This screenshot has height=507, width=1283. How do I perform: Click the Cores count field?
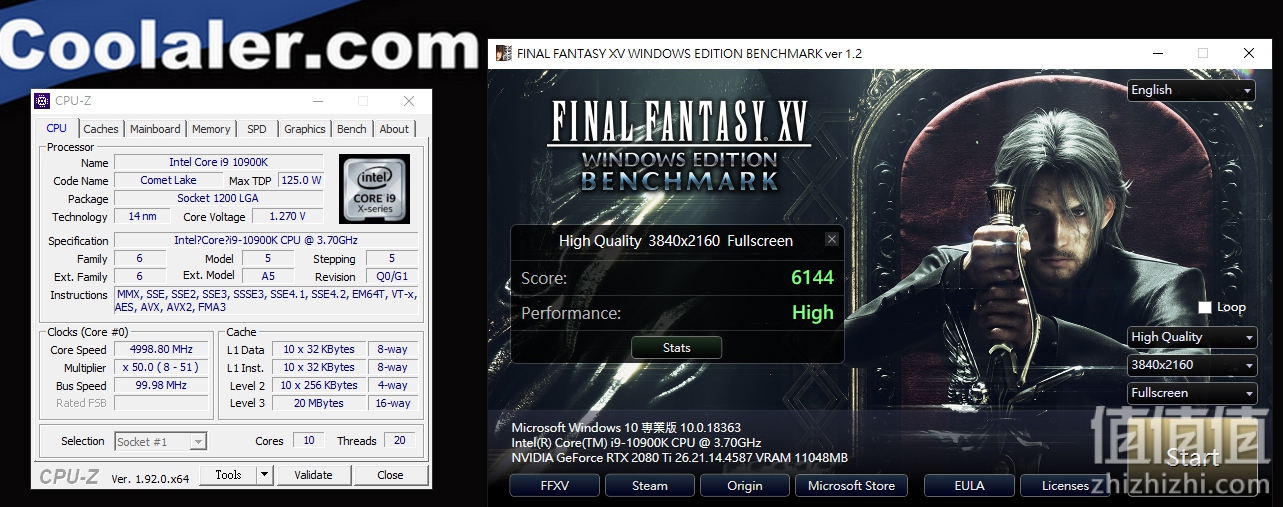pos(309,441)
